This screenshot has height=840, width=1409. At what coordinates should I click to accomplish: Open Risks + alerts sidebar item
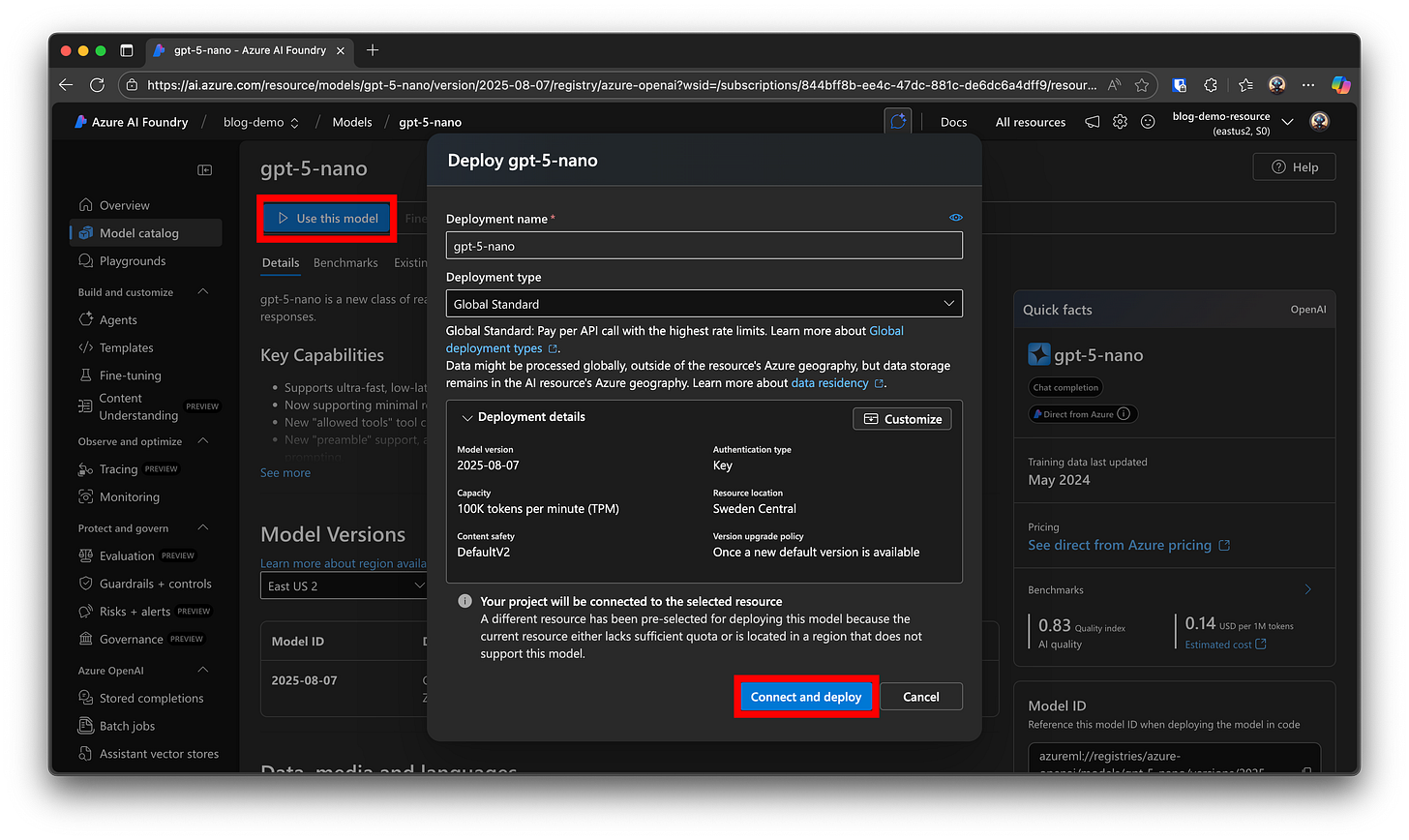[144, 612]
